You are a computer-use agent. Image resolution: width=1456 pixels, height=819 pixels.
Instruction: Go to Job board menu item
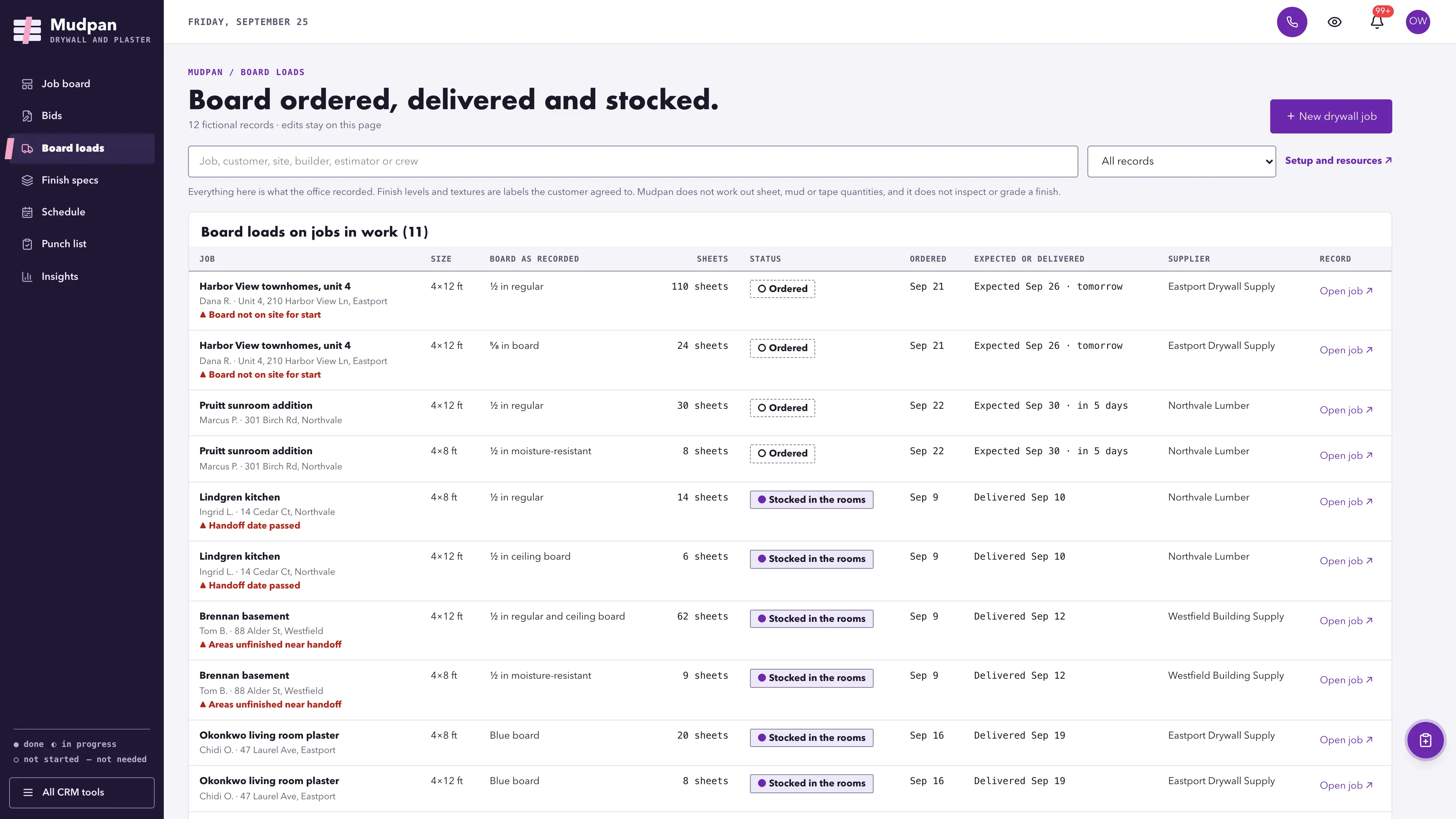[82, 84]
